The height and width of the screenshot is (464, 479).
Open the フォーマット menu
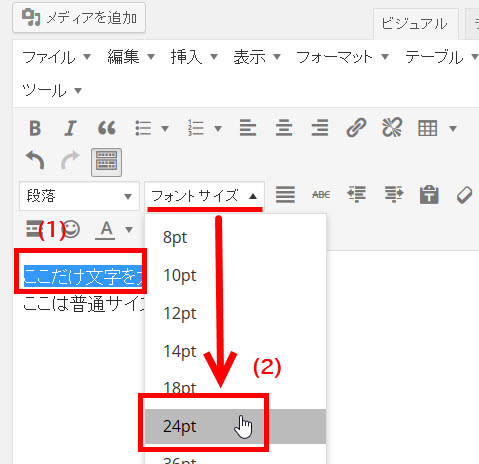click(342, 57)
